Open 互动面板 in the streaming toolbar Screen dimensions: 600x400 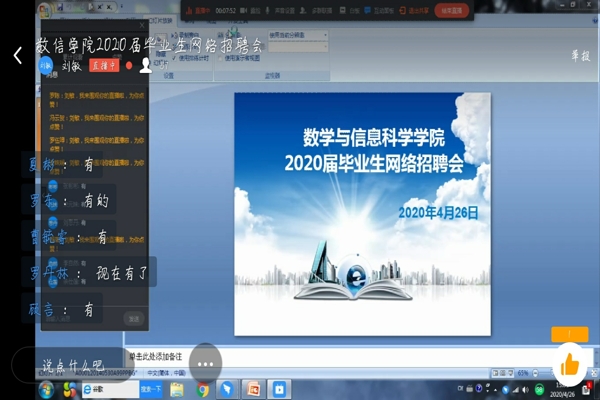(380, 11)
